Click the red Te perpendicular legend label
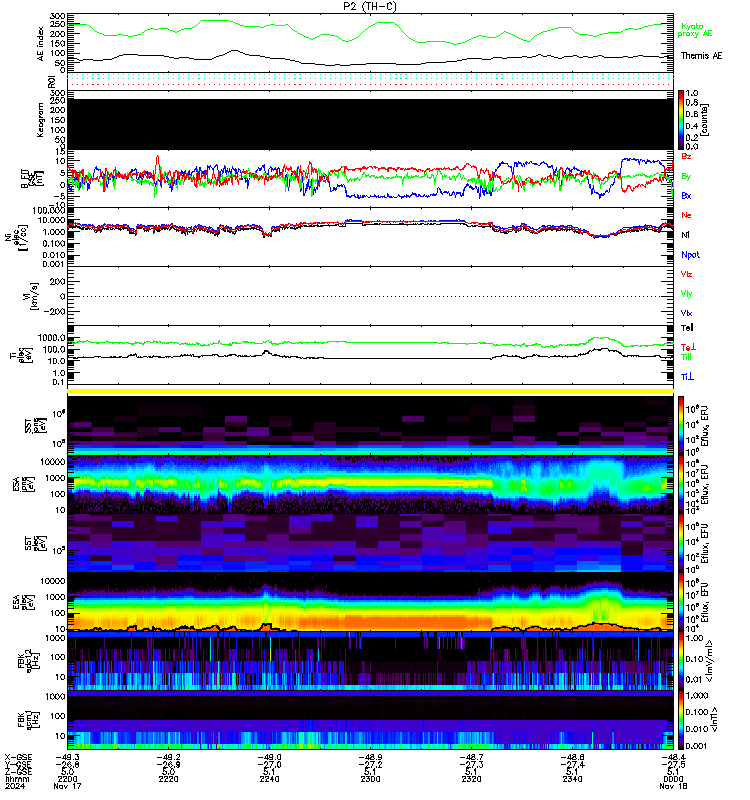Image resolution: width=750 pixels, height=800 pixels. click(688, 347)
